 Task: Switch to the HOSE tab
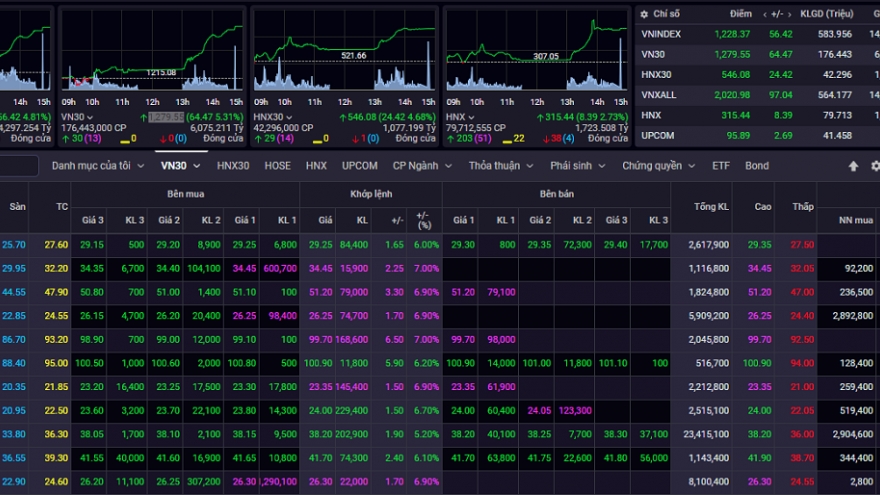[277, 165]
